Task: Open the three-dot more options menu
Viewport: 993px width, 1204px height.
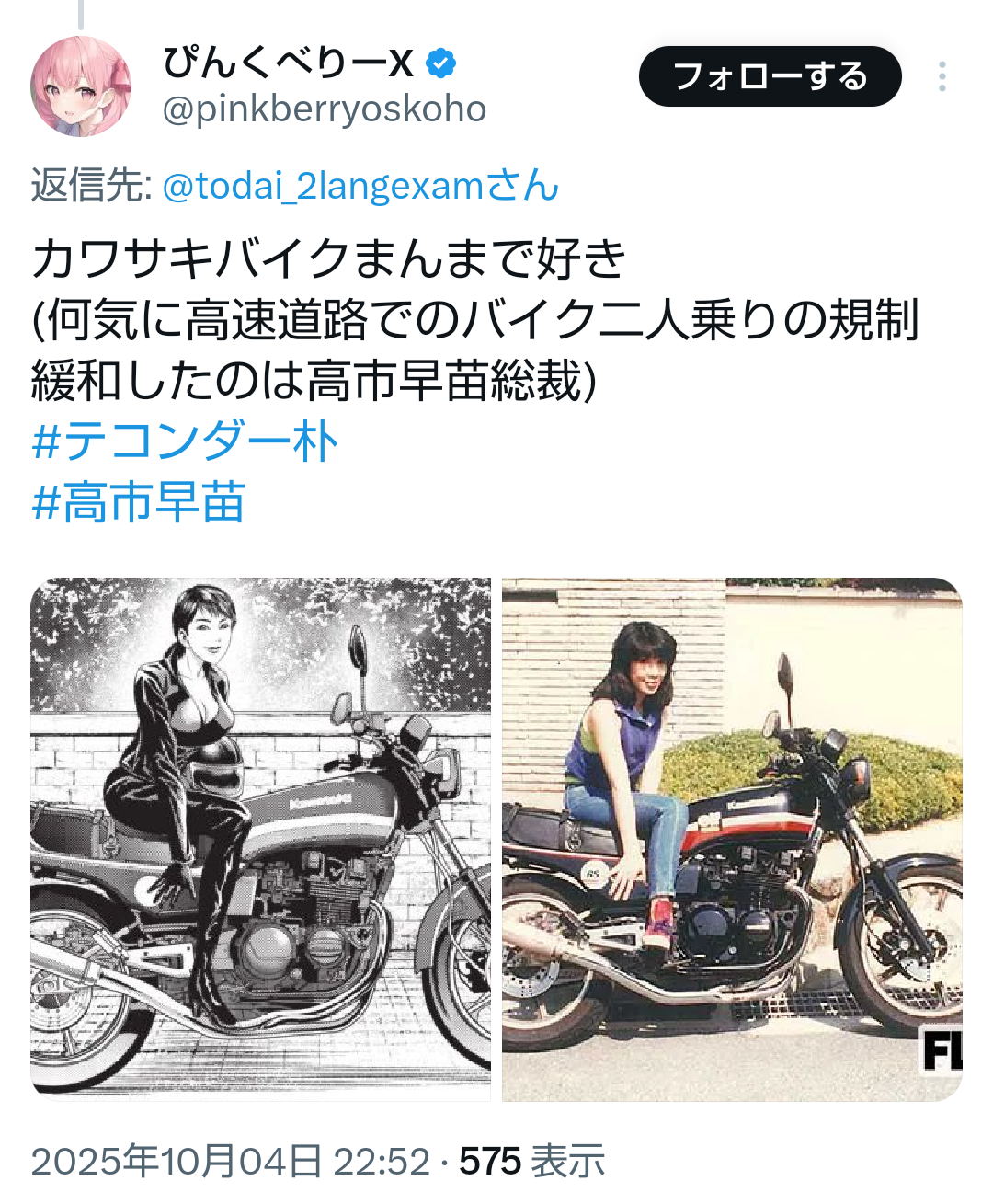Action: [x=942, y=76]
